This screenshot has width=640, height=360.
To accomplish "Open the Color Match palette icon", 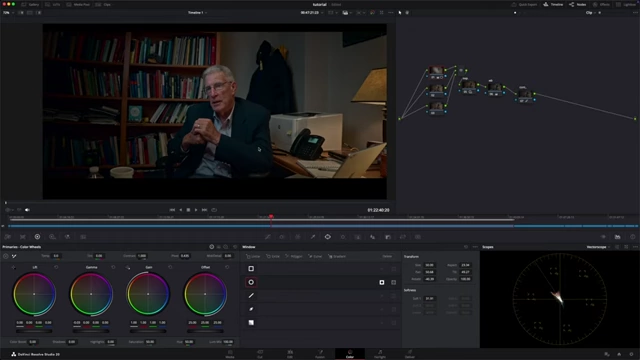I will click(23, 237).
